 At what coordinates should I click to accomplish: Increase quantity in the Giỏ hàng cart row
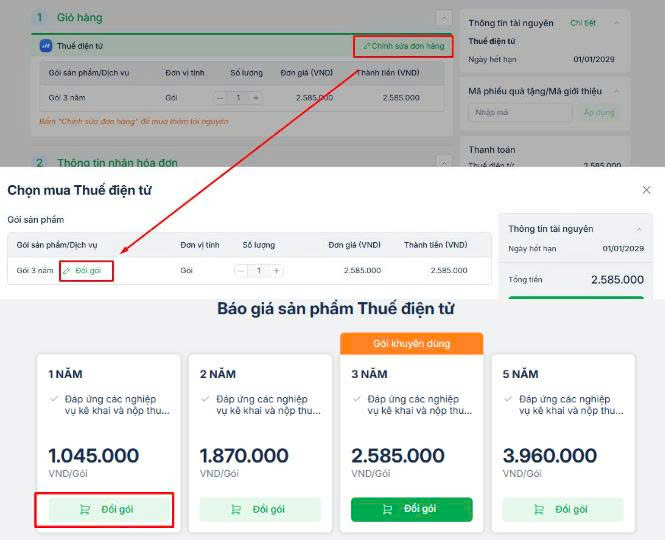coord(256,98)
